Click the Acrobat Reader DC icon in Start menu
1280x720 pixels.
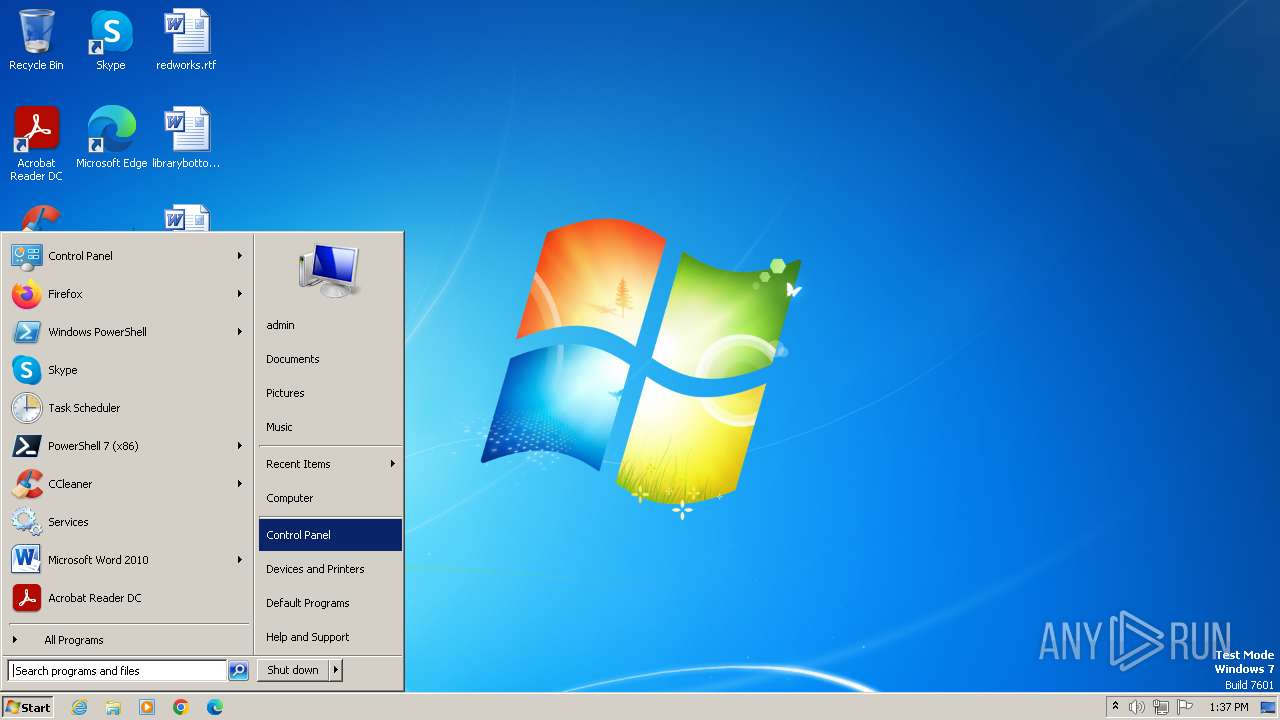26,598
